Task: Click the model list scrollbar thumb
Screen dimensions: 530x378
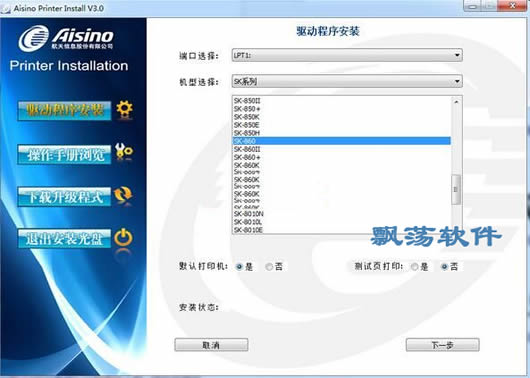Action: pos(456,189)
